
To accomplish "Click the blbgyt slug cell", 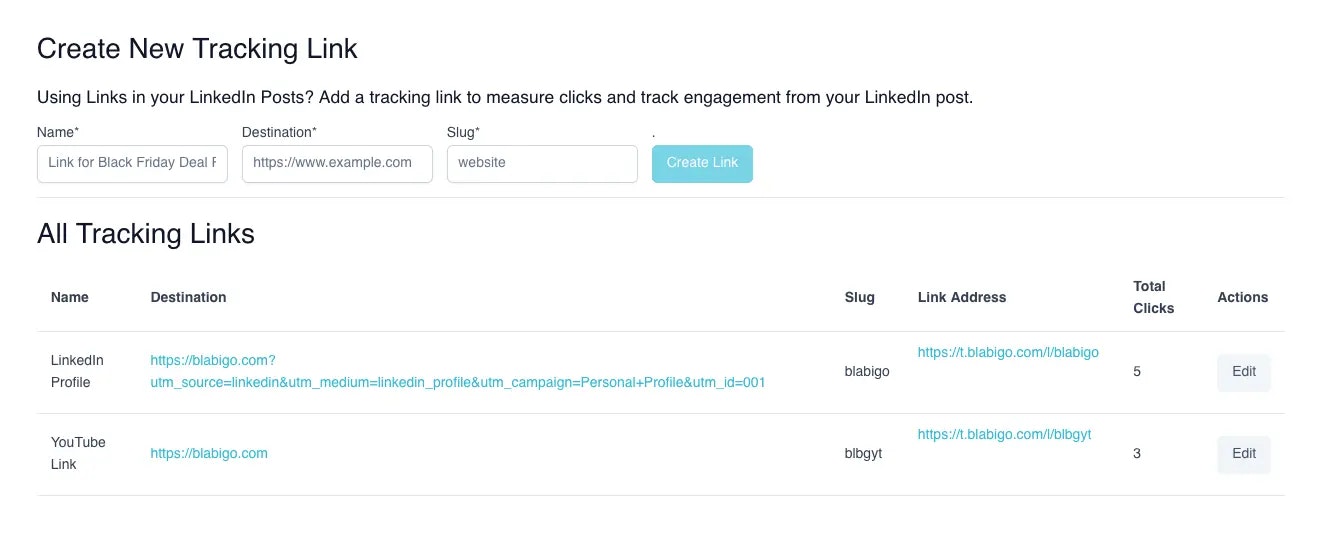I will (x=863, y=454).
